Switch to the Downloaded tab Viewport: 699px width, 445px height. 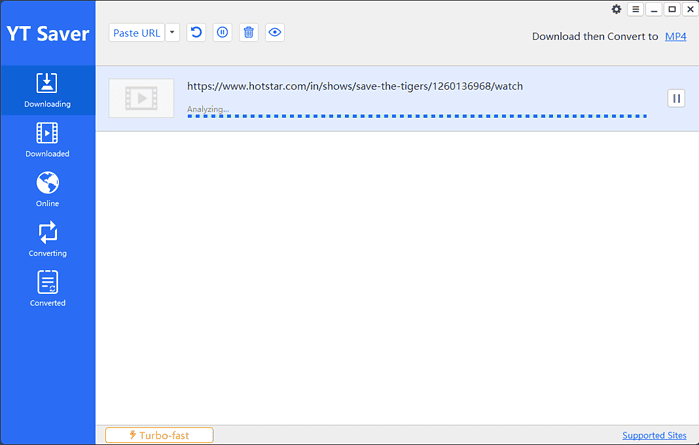(47, 140)
